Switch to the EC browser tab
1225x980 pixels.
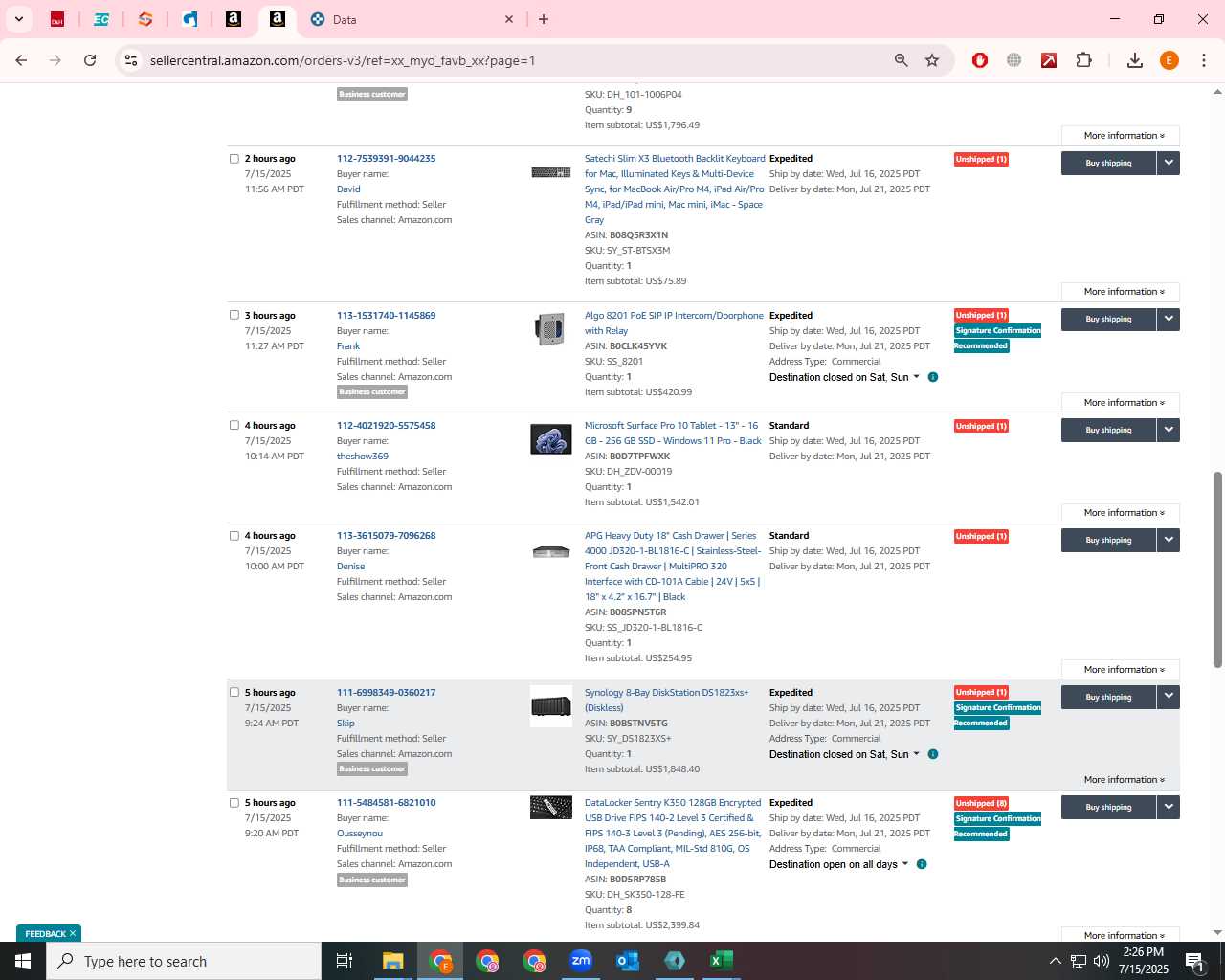101,19
